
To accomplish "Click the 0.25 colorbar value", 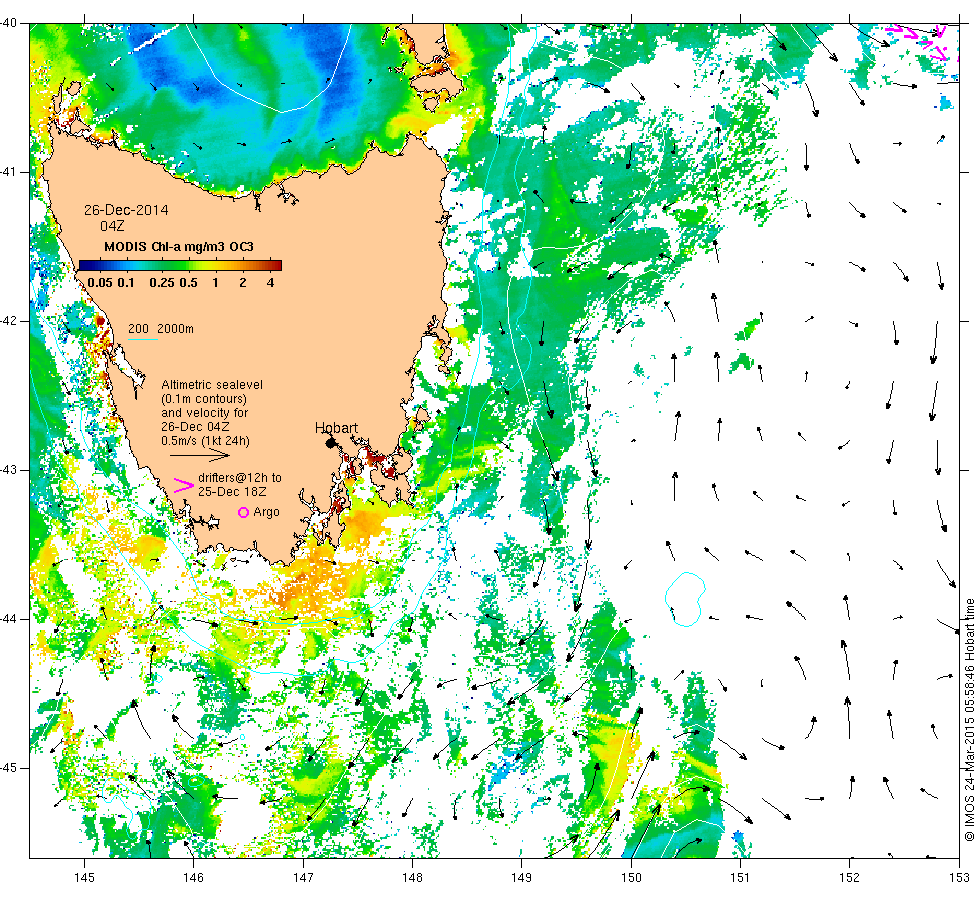I will tap(162, 282).
